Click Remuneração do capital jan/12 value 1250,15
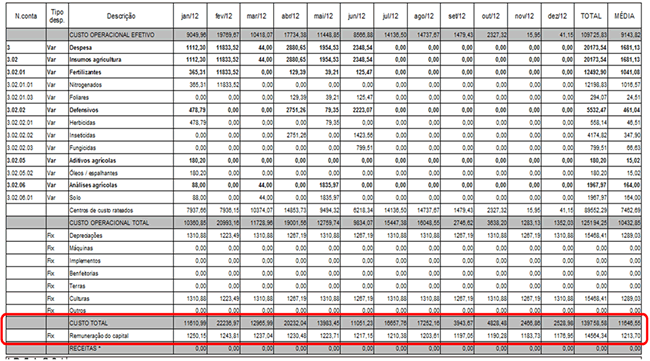 (196, 335)
